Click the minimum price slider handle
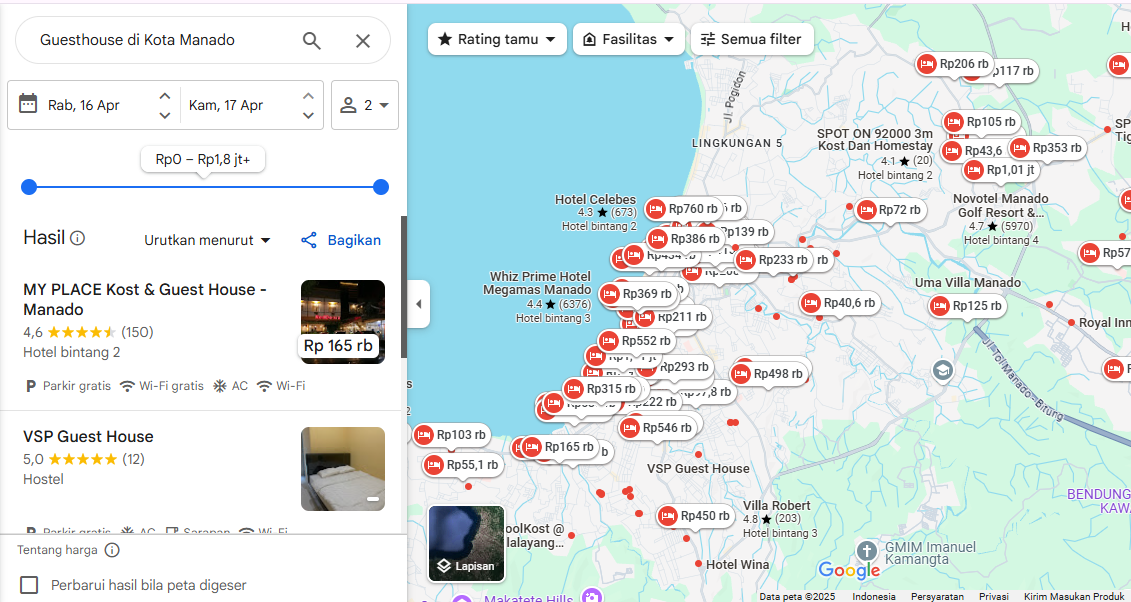Viewport: 1131px width, 602px height. (29, 187)
